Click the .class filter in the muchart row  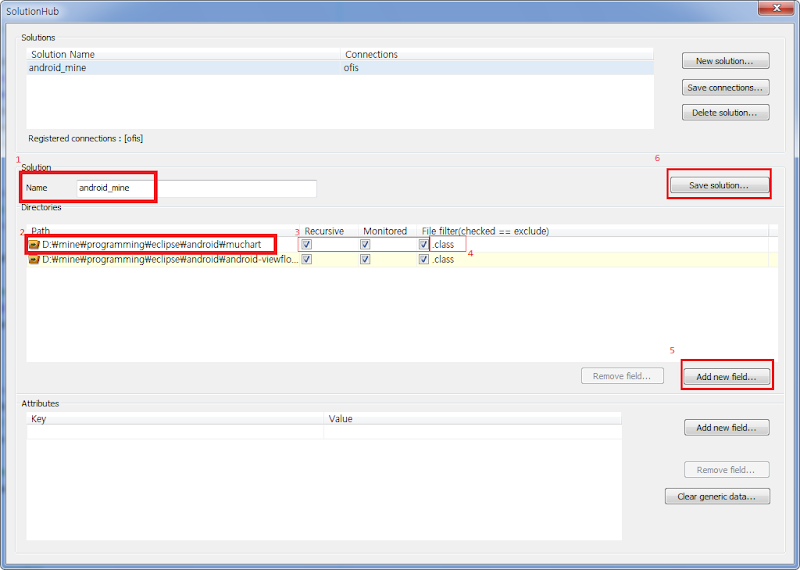pos(443,244)
